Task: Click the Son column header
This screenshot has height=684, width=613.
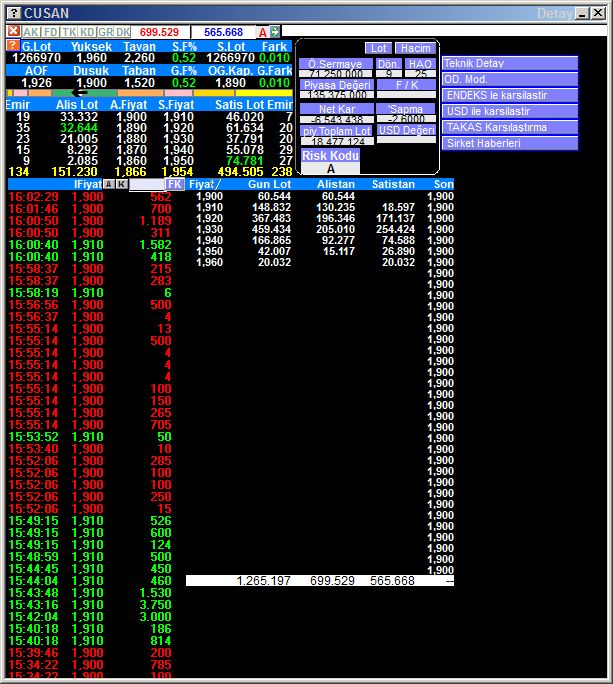Action: point(444,184)
